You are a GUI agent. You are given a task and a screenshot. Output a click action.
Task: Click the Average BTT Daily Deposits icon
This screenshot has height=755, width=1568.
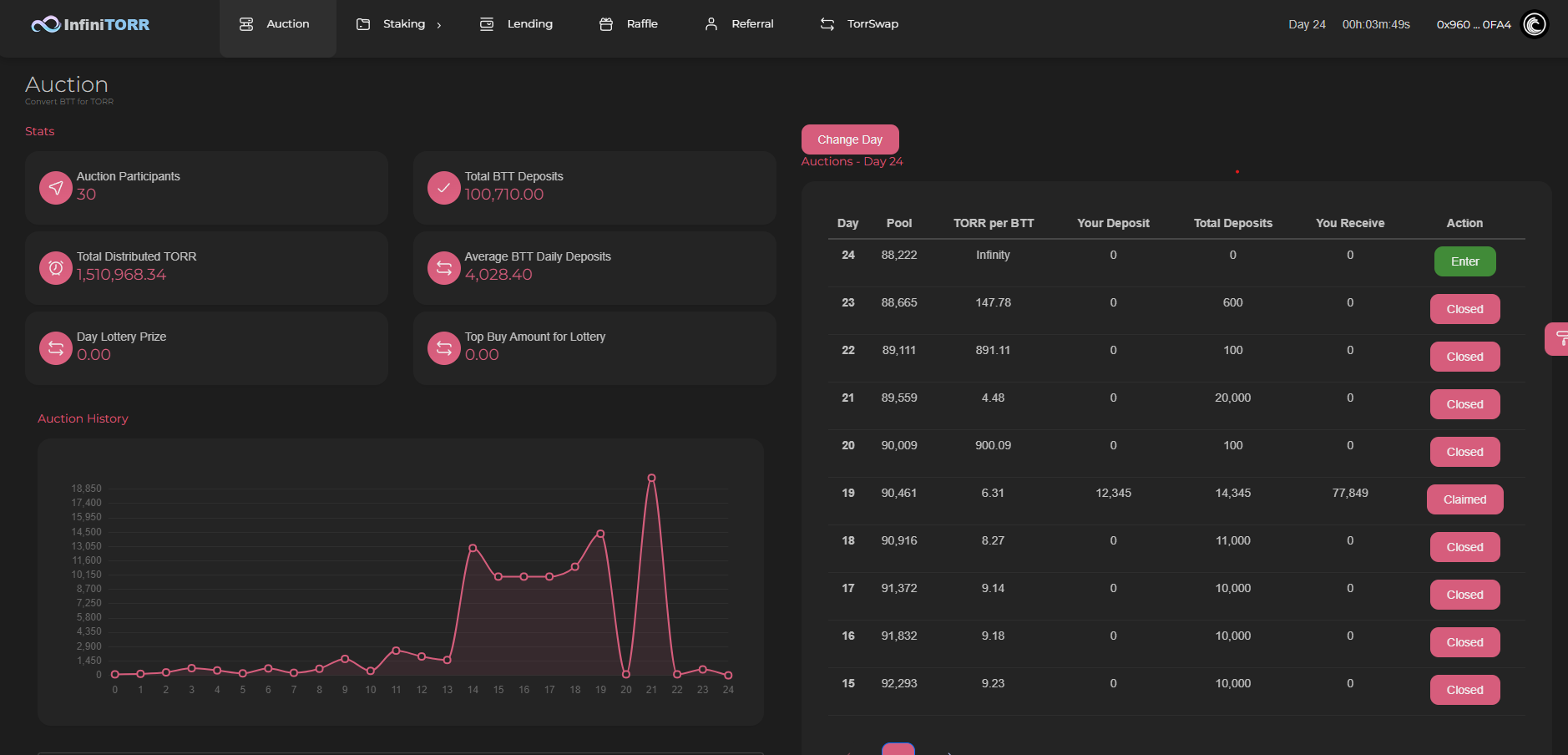coord(444,268)
